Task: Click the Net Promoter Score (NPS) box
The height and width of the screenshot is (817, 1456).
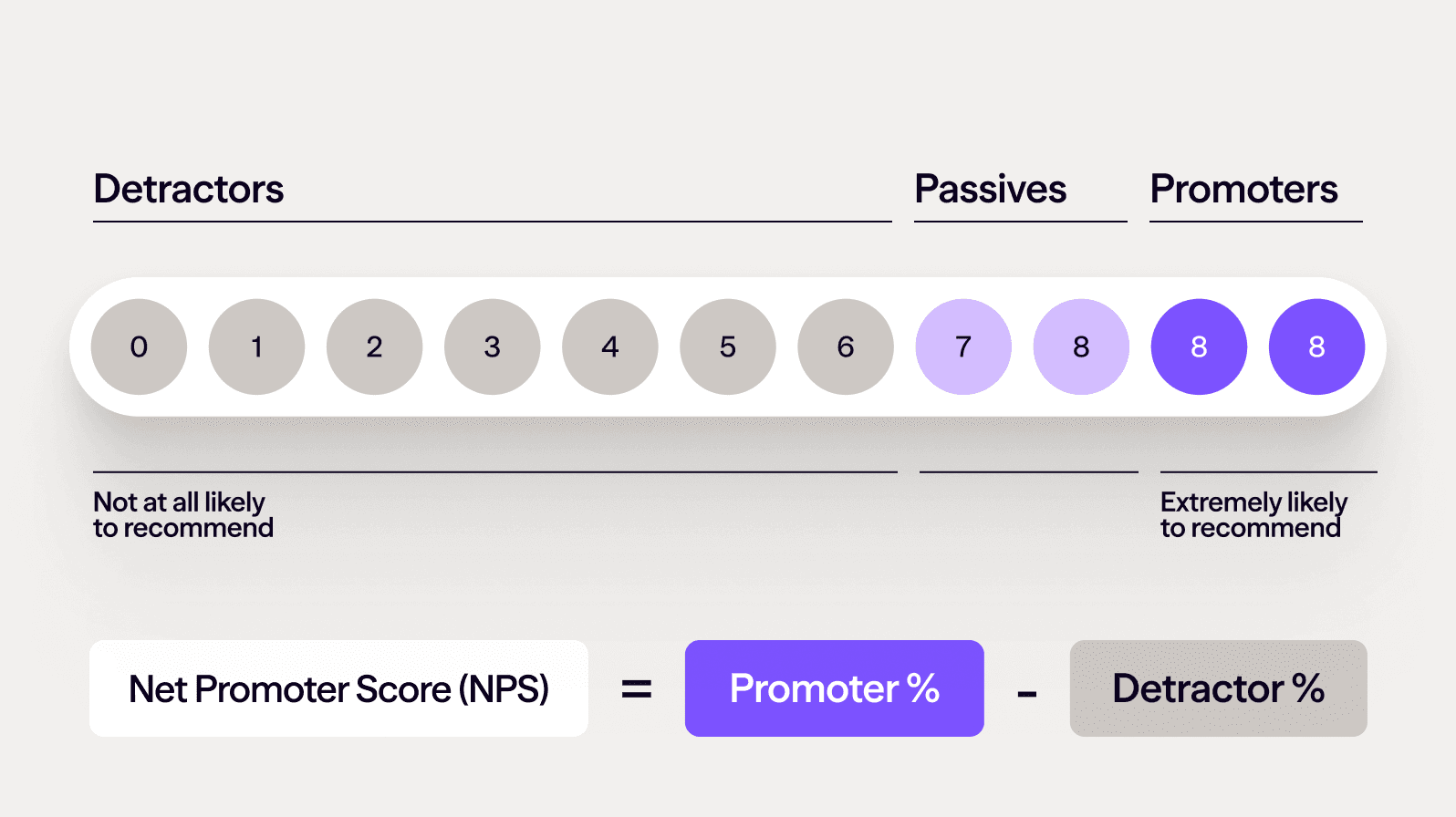Action: tap(338, 688)
